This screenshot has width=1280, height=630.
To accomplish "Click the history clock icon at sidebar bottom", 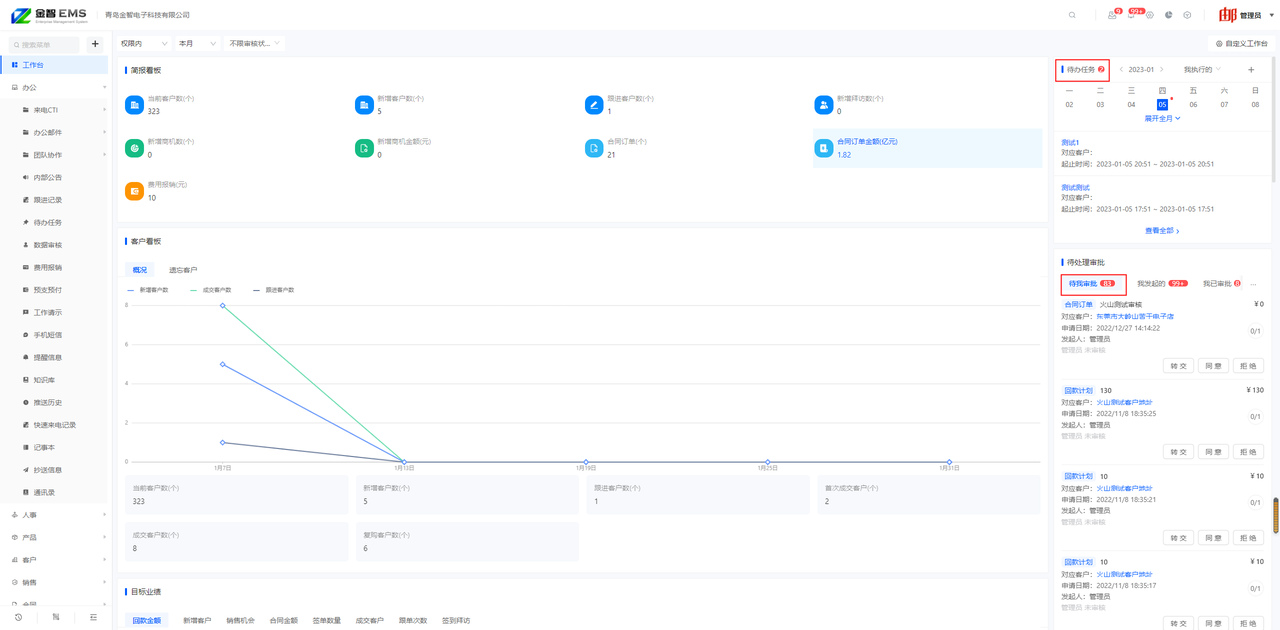I will (x=18, y=617).
